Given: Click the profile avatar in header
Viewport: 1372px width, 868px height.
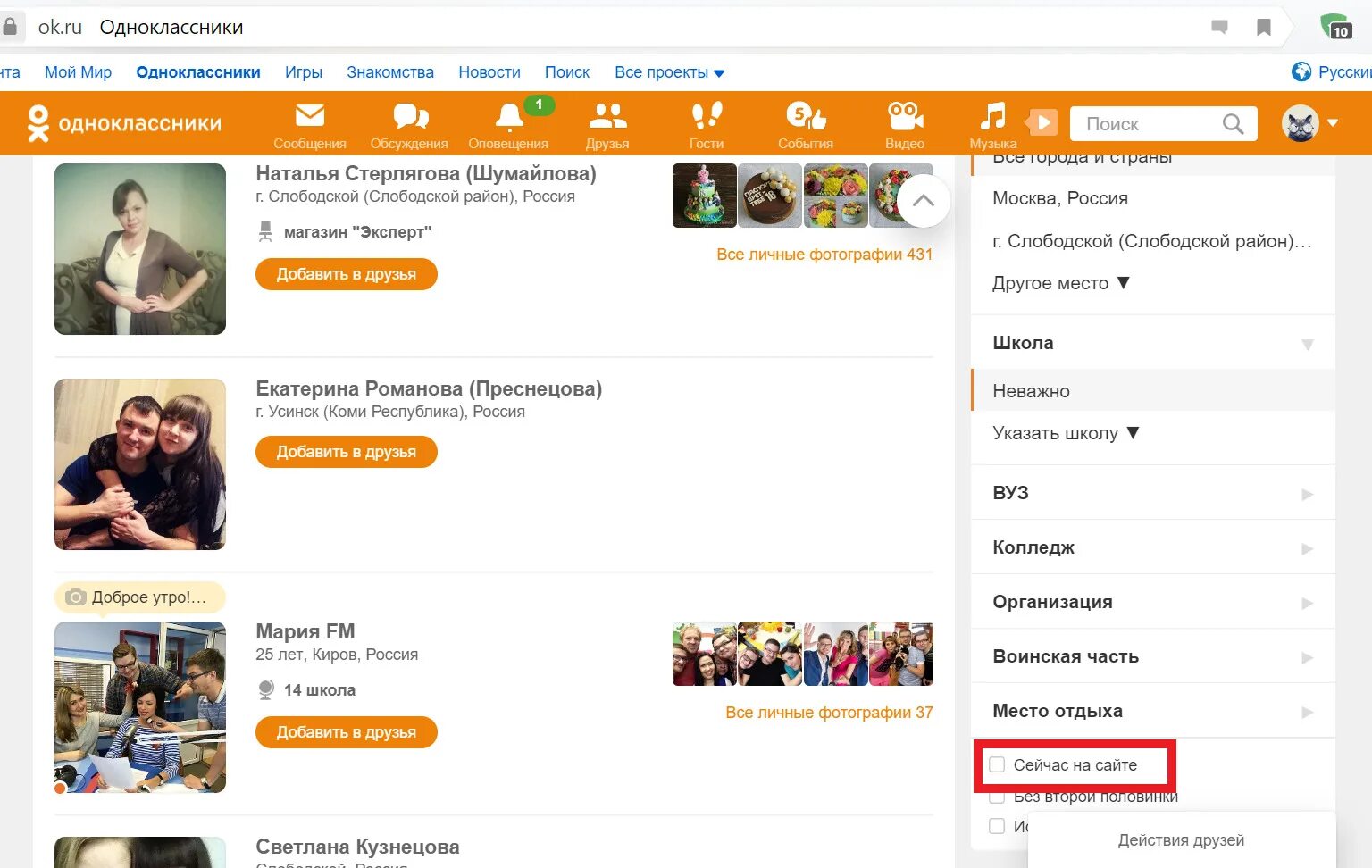Looking at the screenshot, I should click(x=1300, y=123).
